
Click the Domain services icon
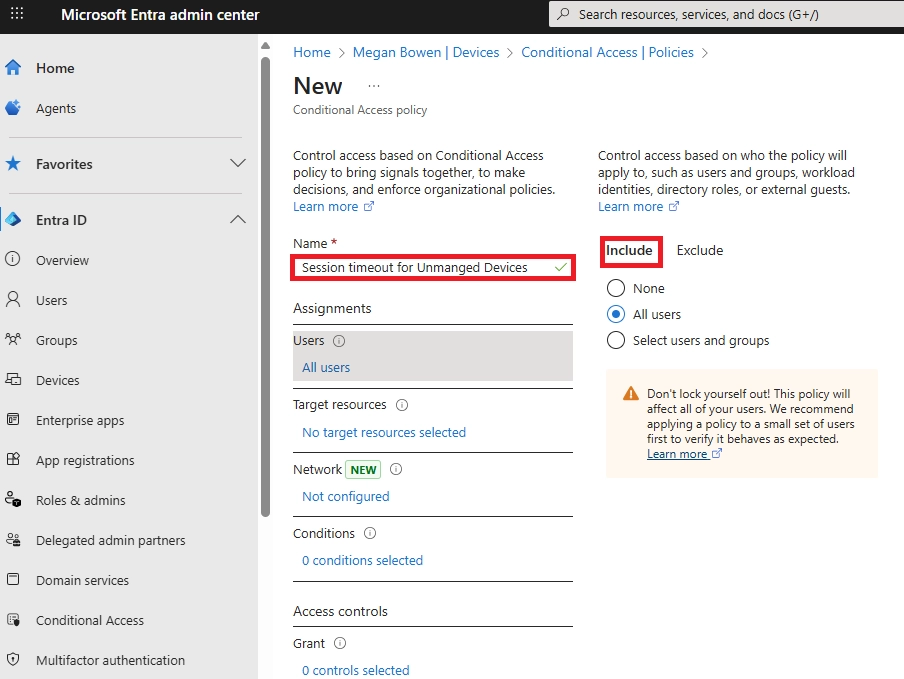(13, 579)
